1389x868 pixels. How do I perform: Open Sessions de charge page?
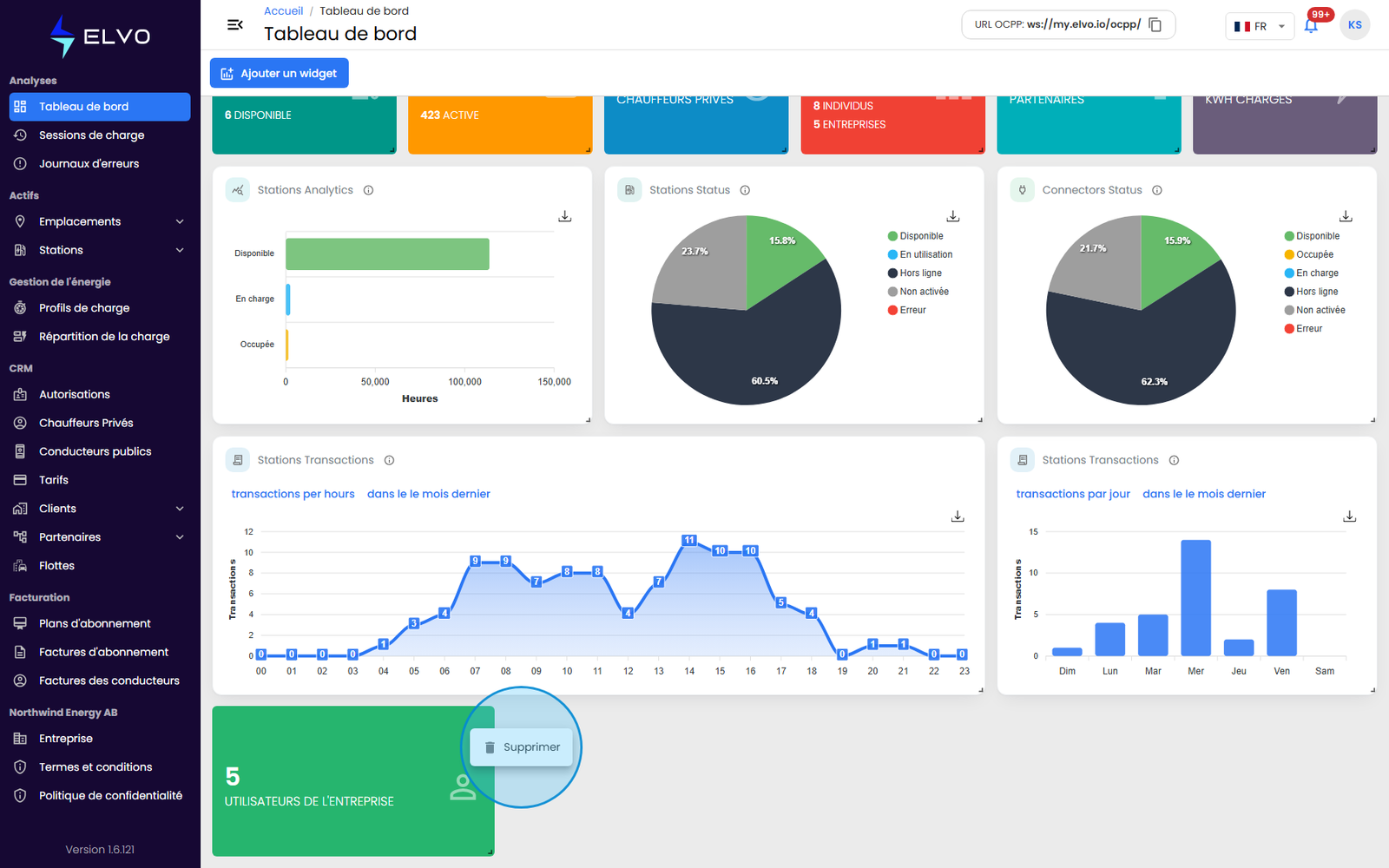(100, 135)
